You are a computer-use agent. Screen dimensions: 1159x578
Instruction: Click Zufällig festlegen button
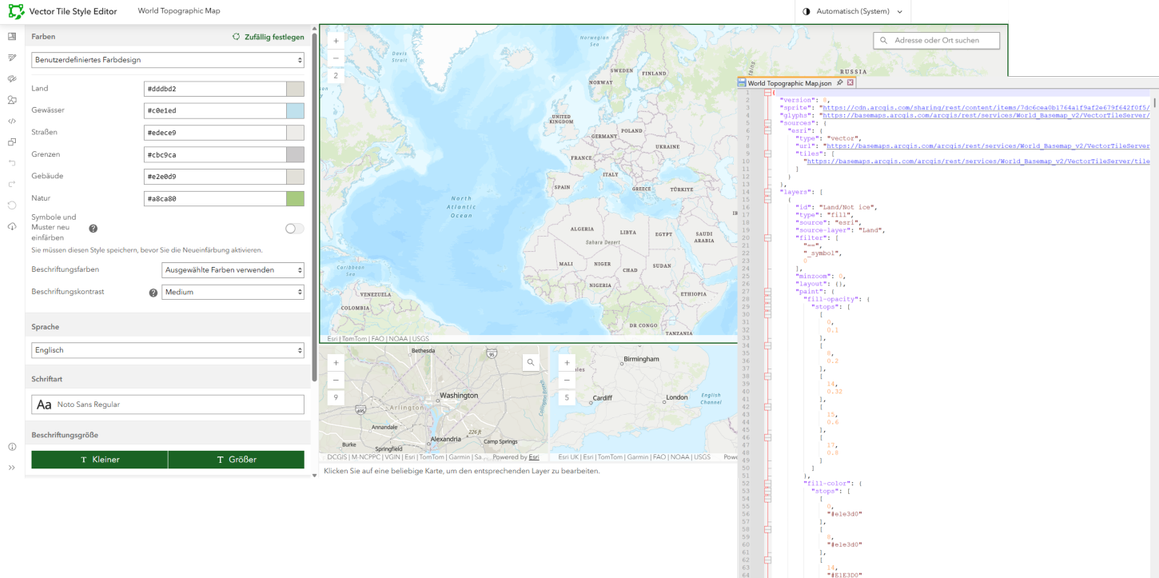pos(268,36)
